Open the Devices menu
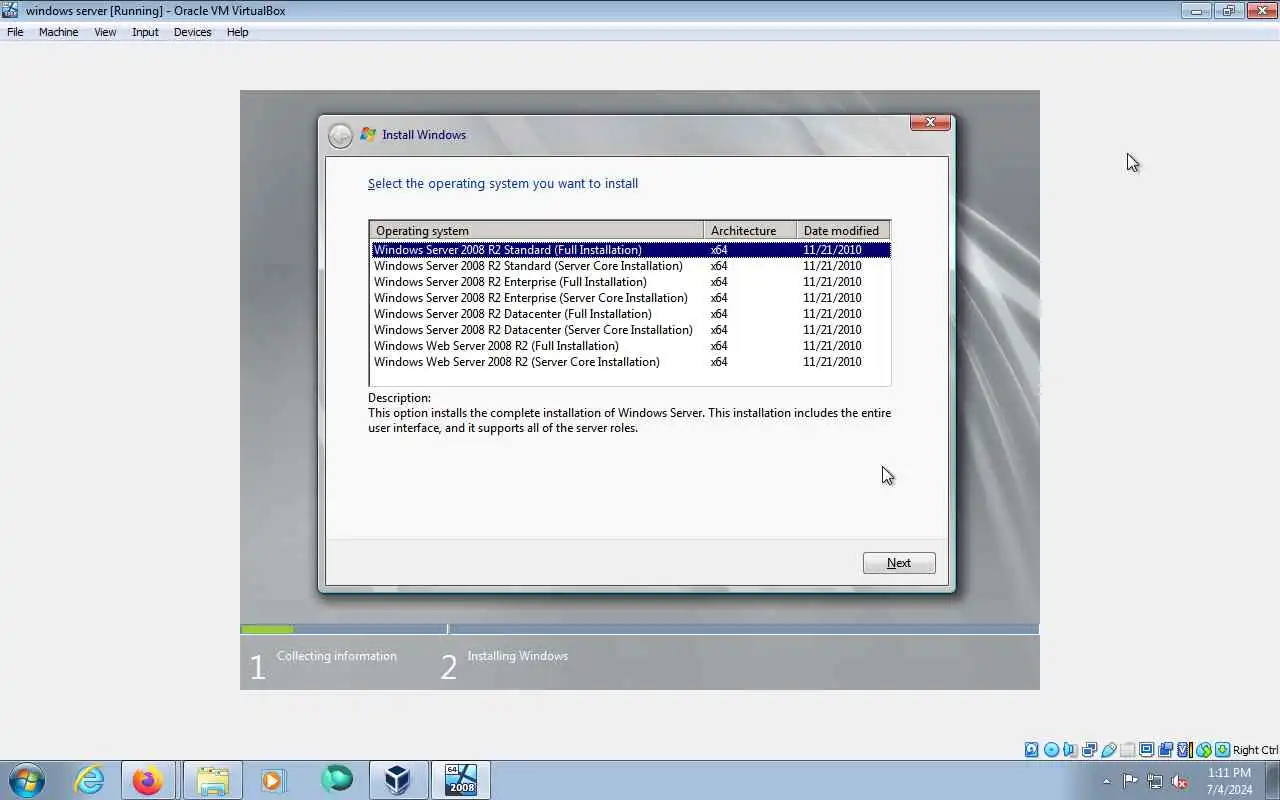Viewport: 1280px width, 800px height. 192,32
